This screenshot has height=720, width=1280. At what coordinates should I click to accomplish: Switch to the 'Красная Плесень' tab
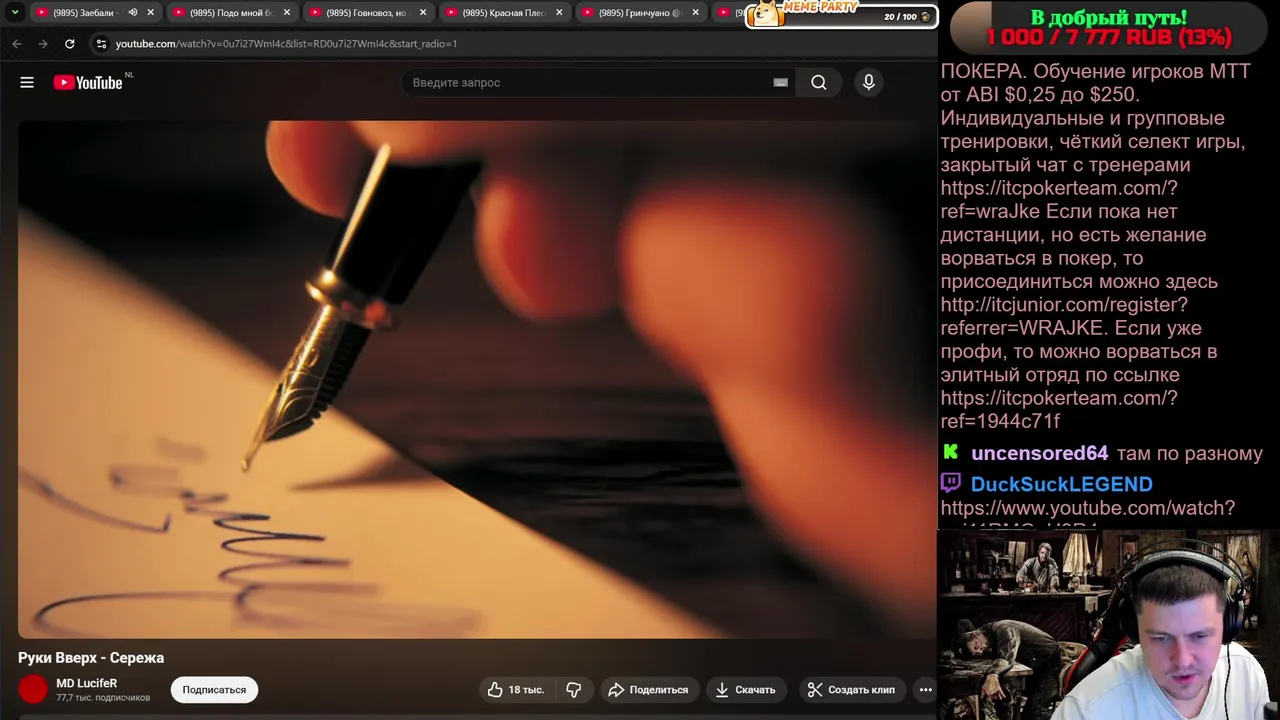click(x=502, y=13)
